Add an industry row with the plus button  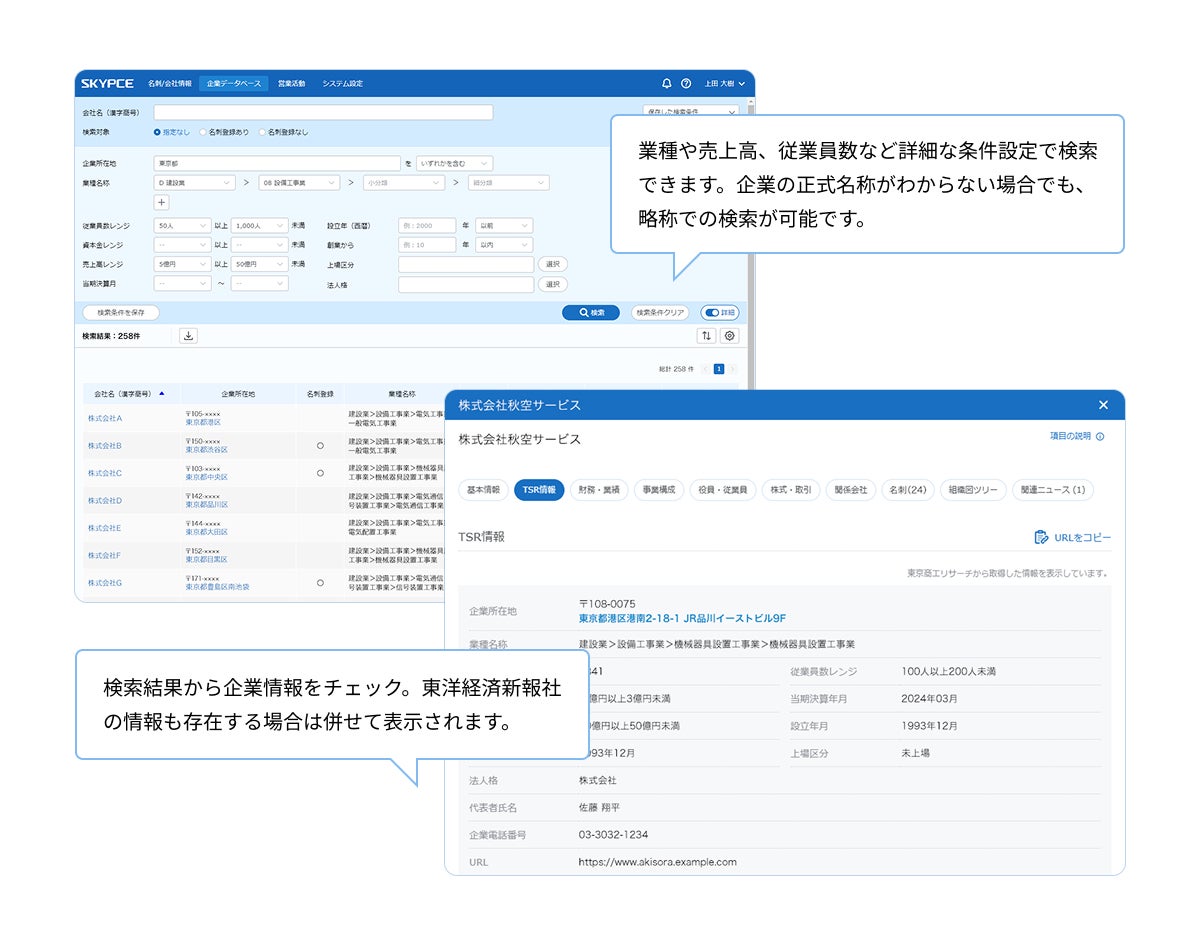point(163,203)
